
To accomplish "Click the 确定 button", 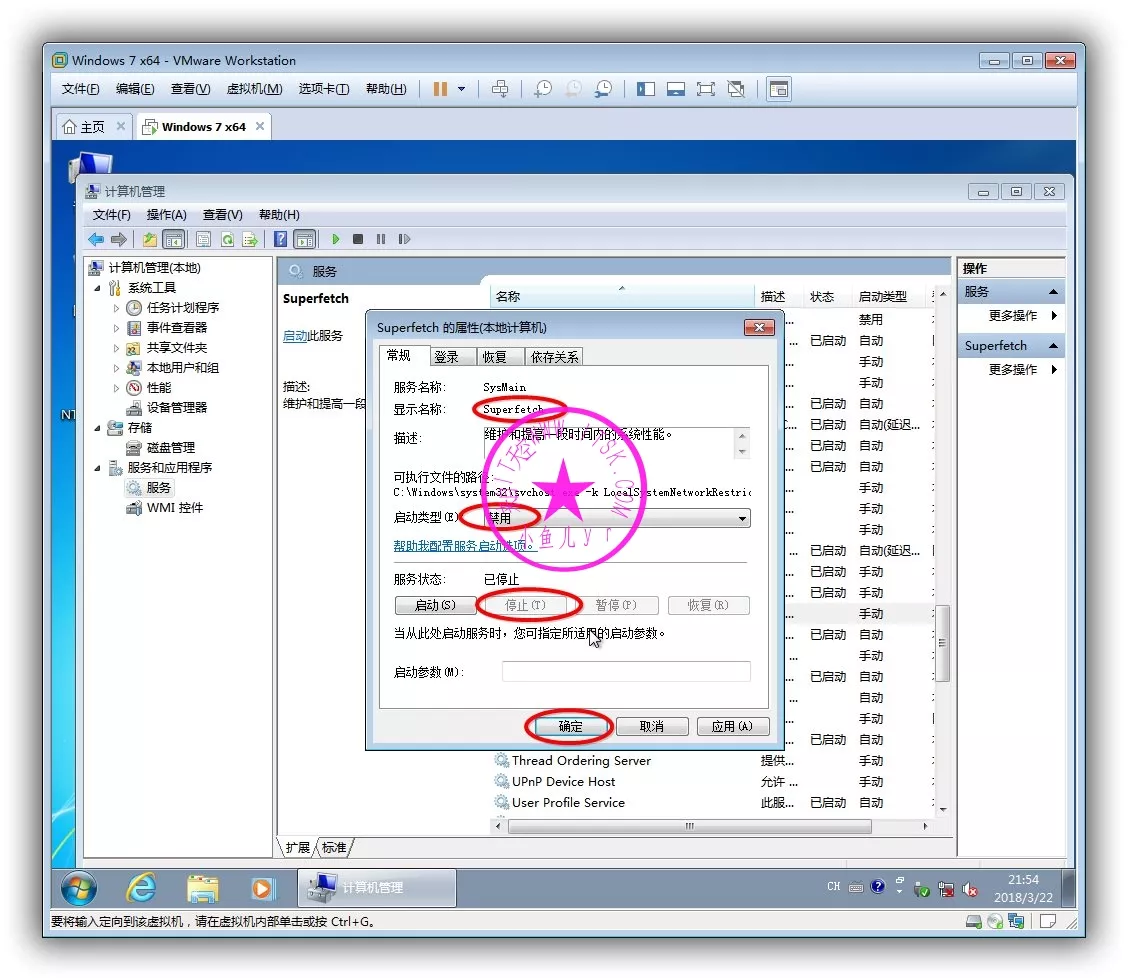I will 570,726.
